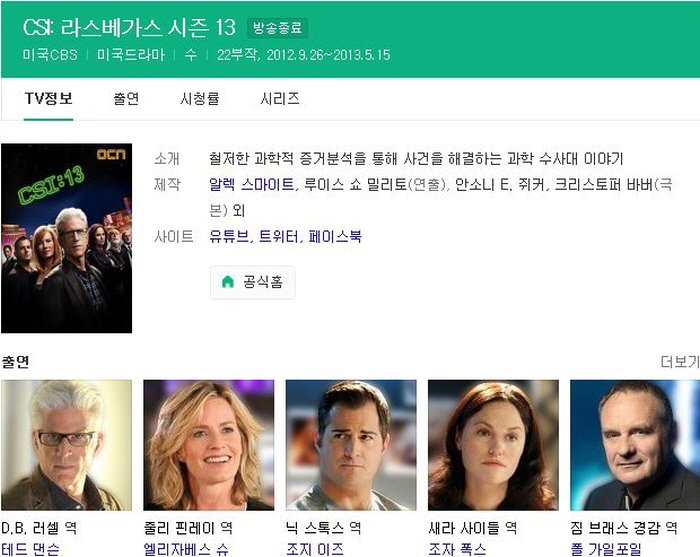Open the 짐 브래스 경감 actor photo
Screen dimensions: 700x557
pyautogui.click(x=635, y=445)
